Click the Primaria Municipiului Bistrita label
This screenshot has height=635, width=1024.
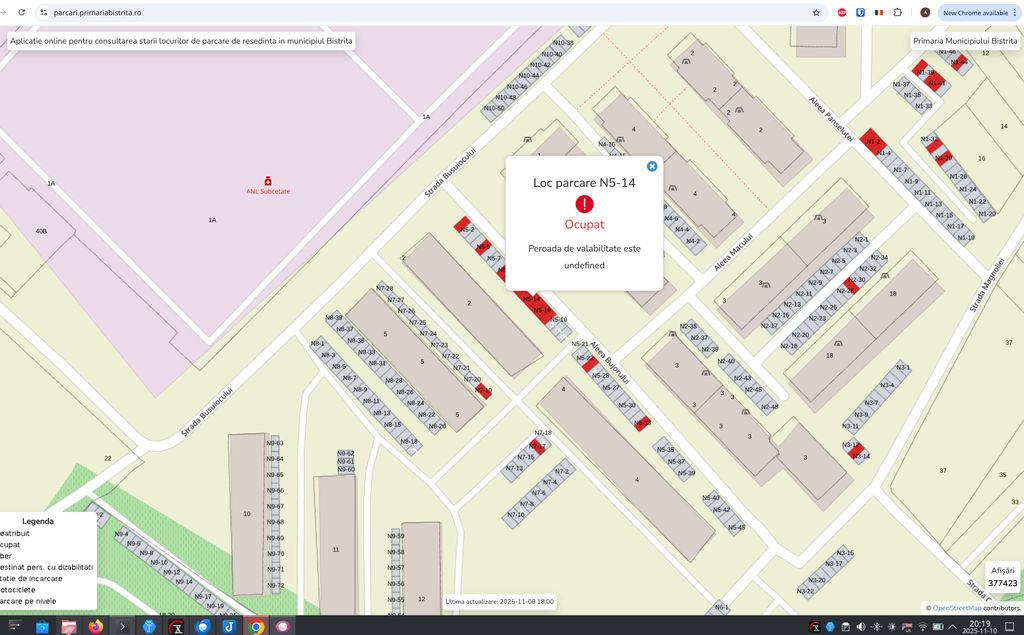(x=964, y=41)
